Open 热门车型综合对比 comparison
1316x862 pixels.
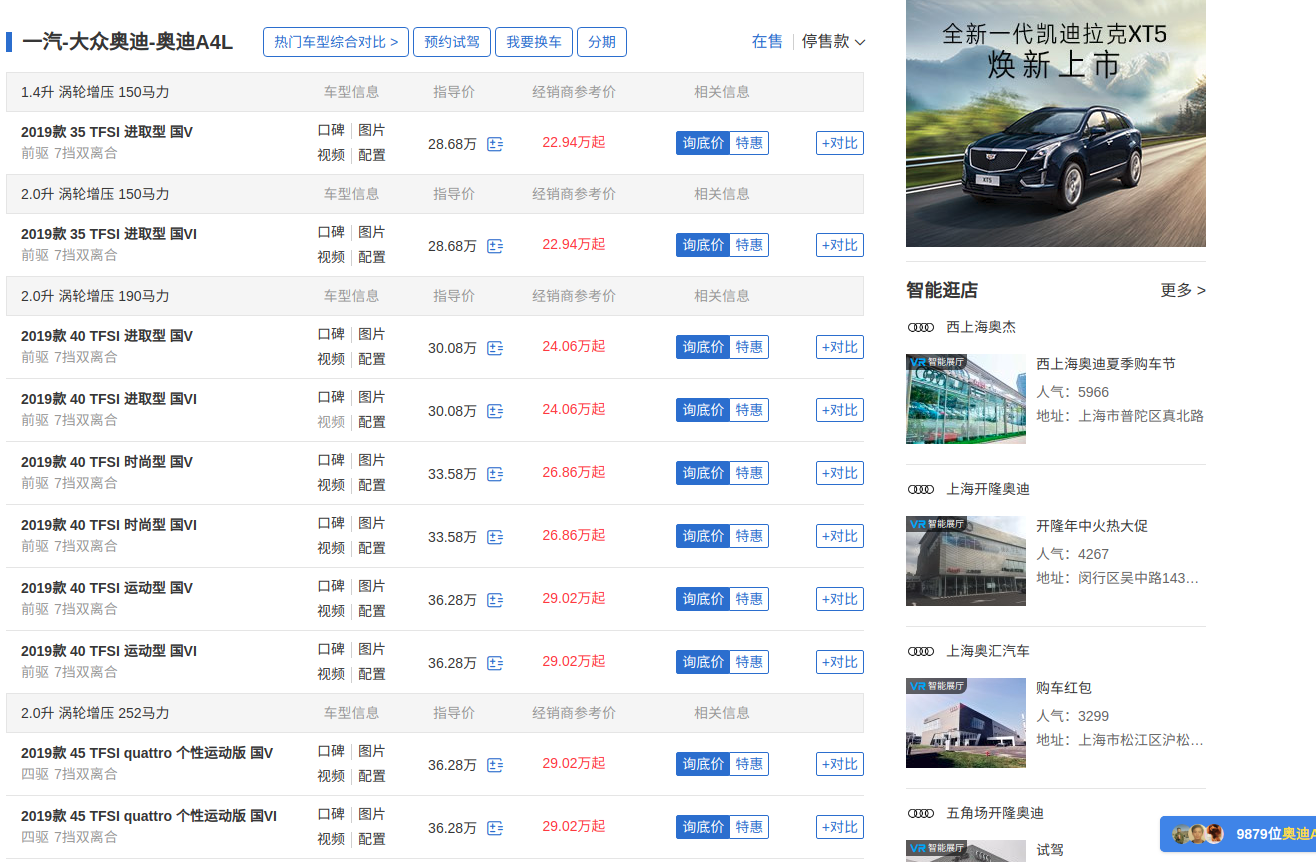[336, 42]
